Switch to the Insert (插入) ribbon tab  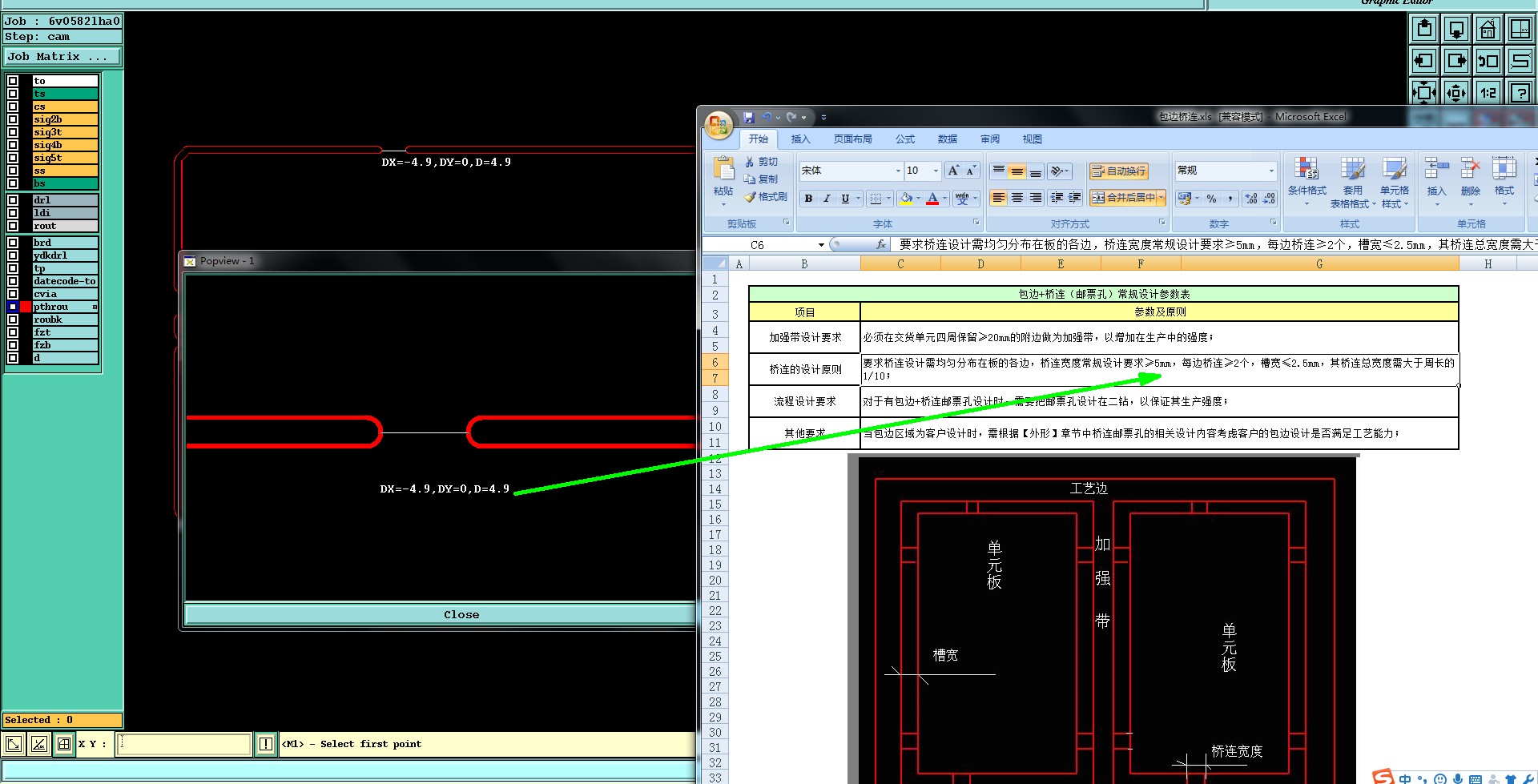(x=800, y=139)
